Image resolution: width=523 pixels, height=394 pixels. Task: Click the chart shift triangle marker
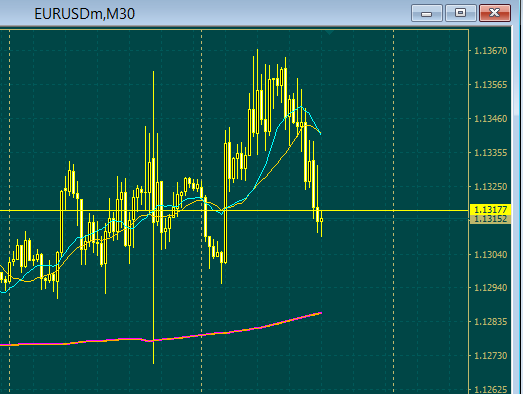(329, 32)
